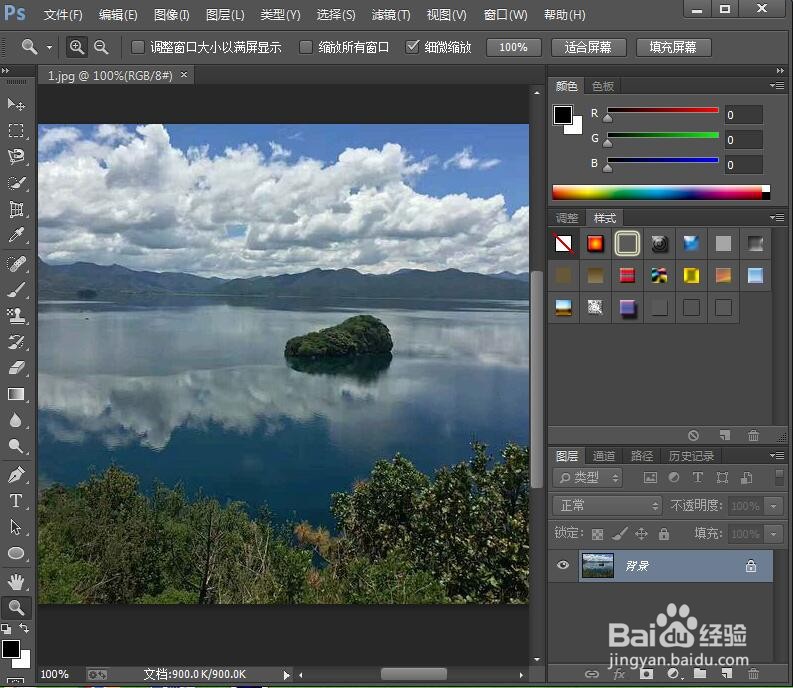Open the color panel flyout menu

(x=777, y=85)
